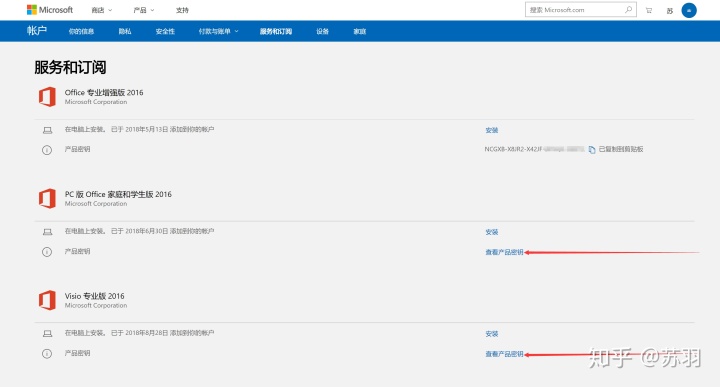The width and height of the screenshot is (720, 387).
Task: Click the Office 专业增强版 2016 title
Action: pyautogui.click(x=104, y=92)
